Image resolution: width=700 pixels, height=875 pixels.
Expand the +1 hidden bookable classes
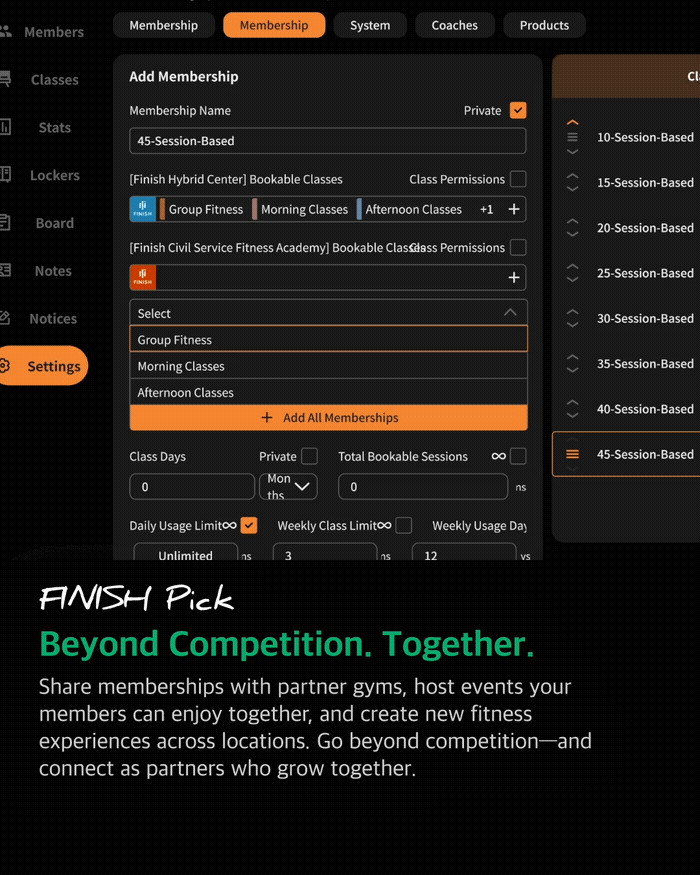[x=487, y=209]
